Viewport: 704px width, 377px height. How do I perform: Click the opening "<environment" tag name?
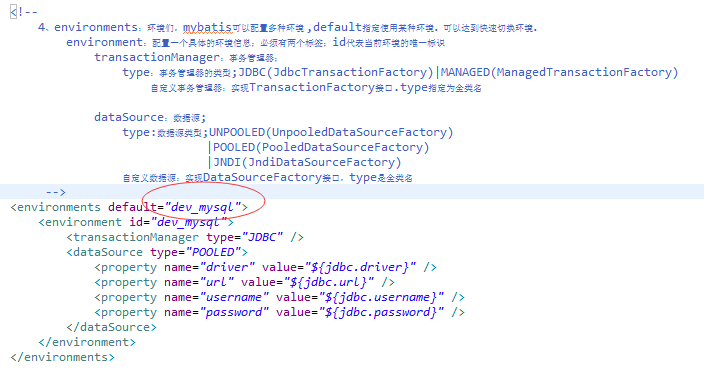(x=80, y=222)
